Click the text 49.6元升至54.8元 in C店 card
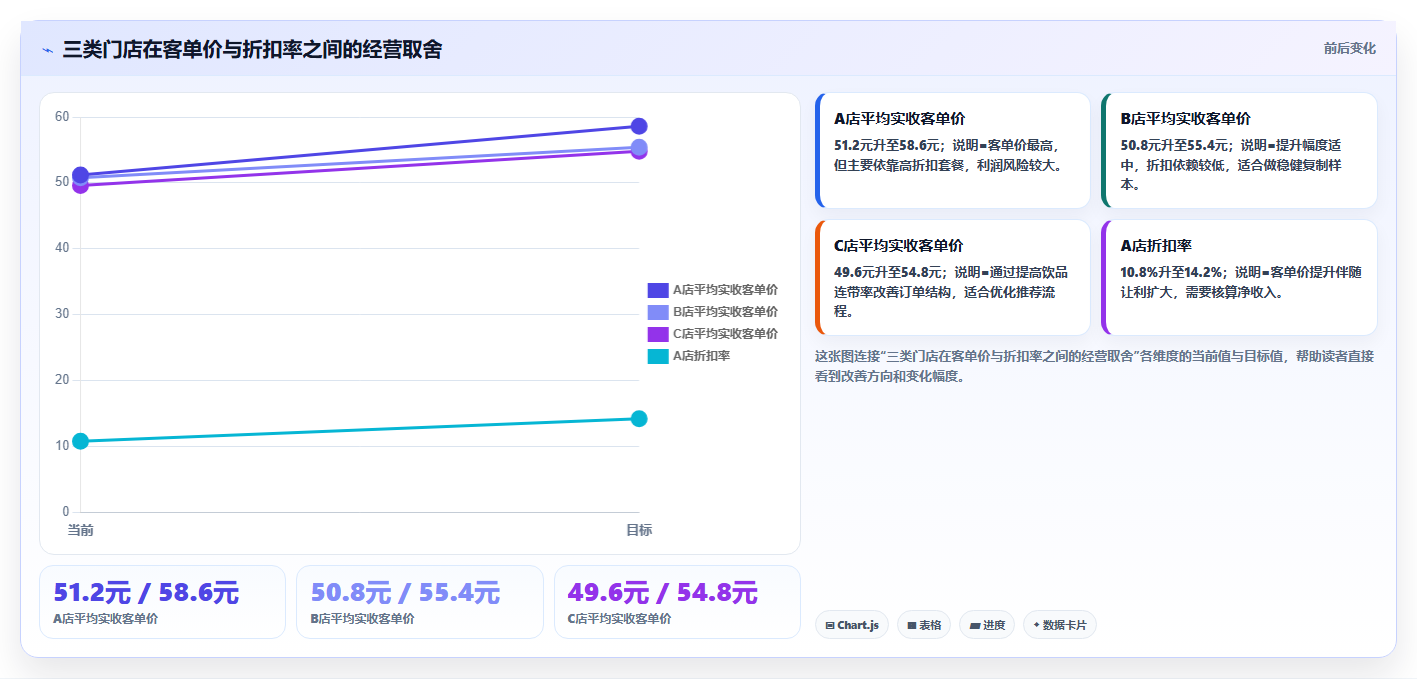The height and width of the screenshot is (679, 1417). [887, 272]
